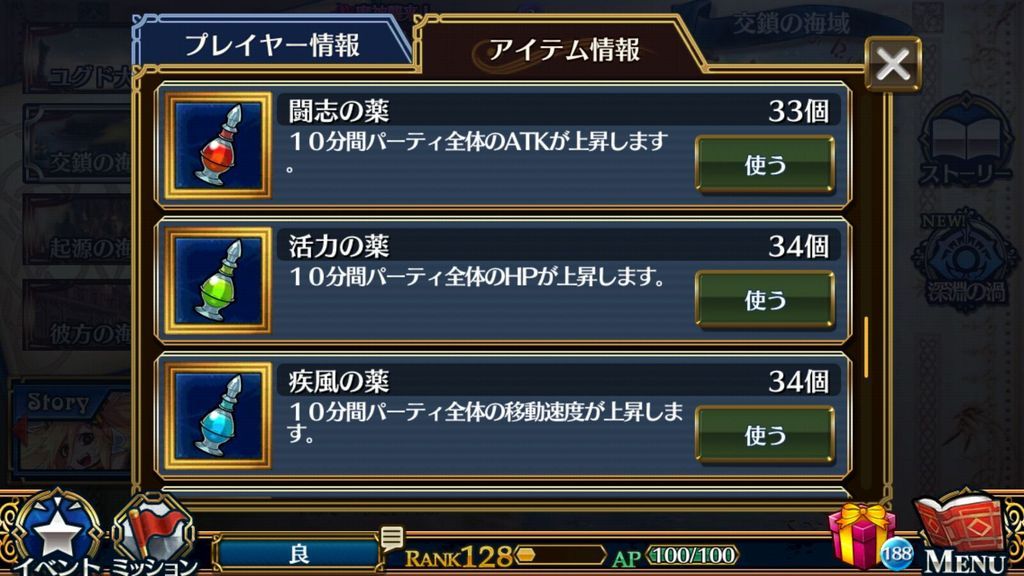1024x576 pixels.
Task: Click the item list scrollbar thumb
Action: tap(866, 347)
